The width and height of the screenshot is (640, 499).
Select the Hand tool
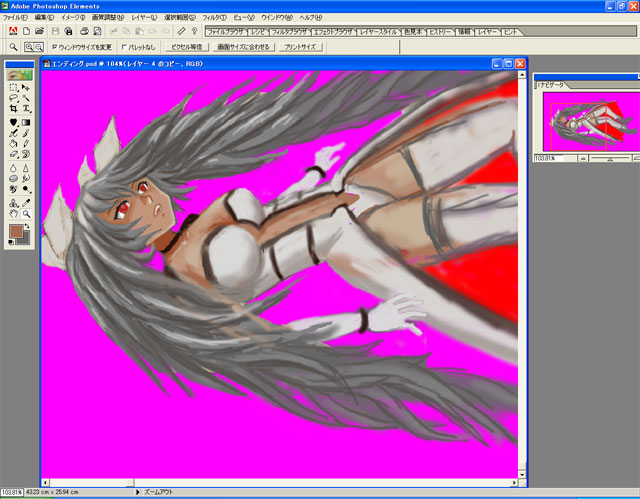point(13,213)
